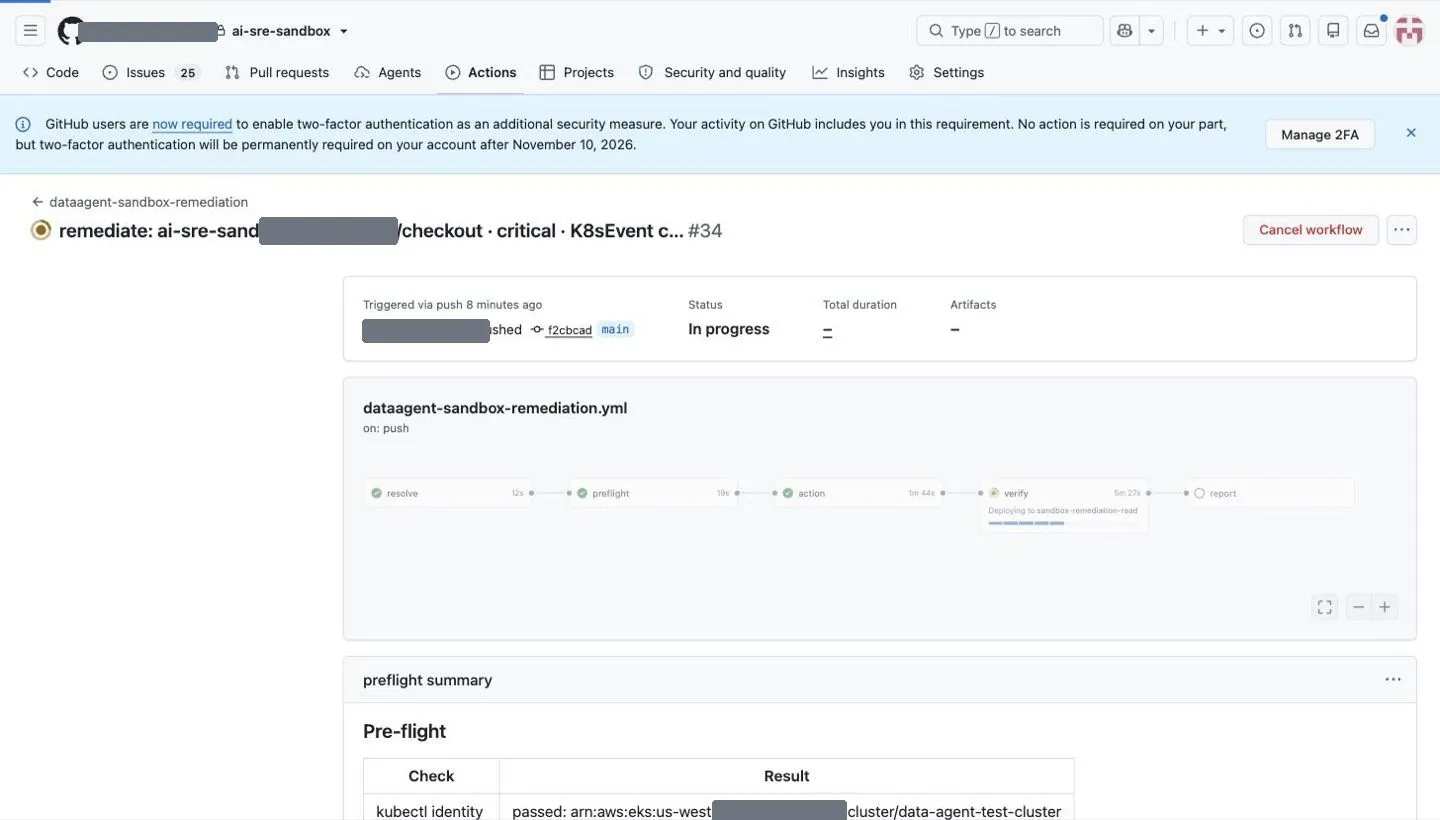Focus the 'Type / to search' box
The height and width of the screenshot is (820, 1440).
(x=1009, y=31)
